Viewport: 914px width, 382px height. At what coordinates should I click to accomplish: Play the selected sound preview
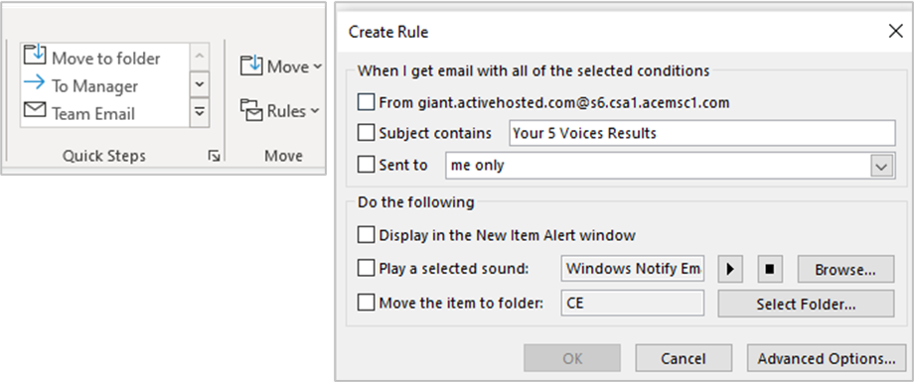[730, 269]
